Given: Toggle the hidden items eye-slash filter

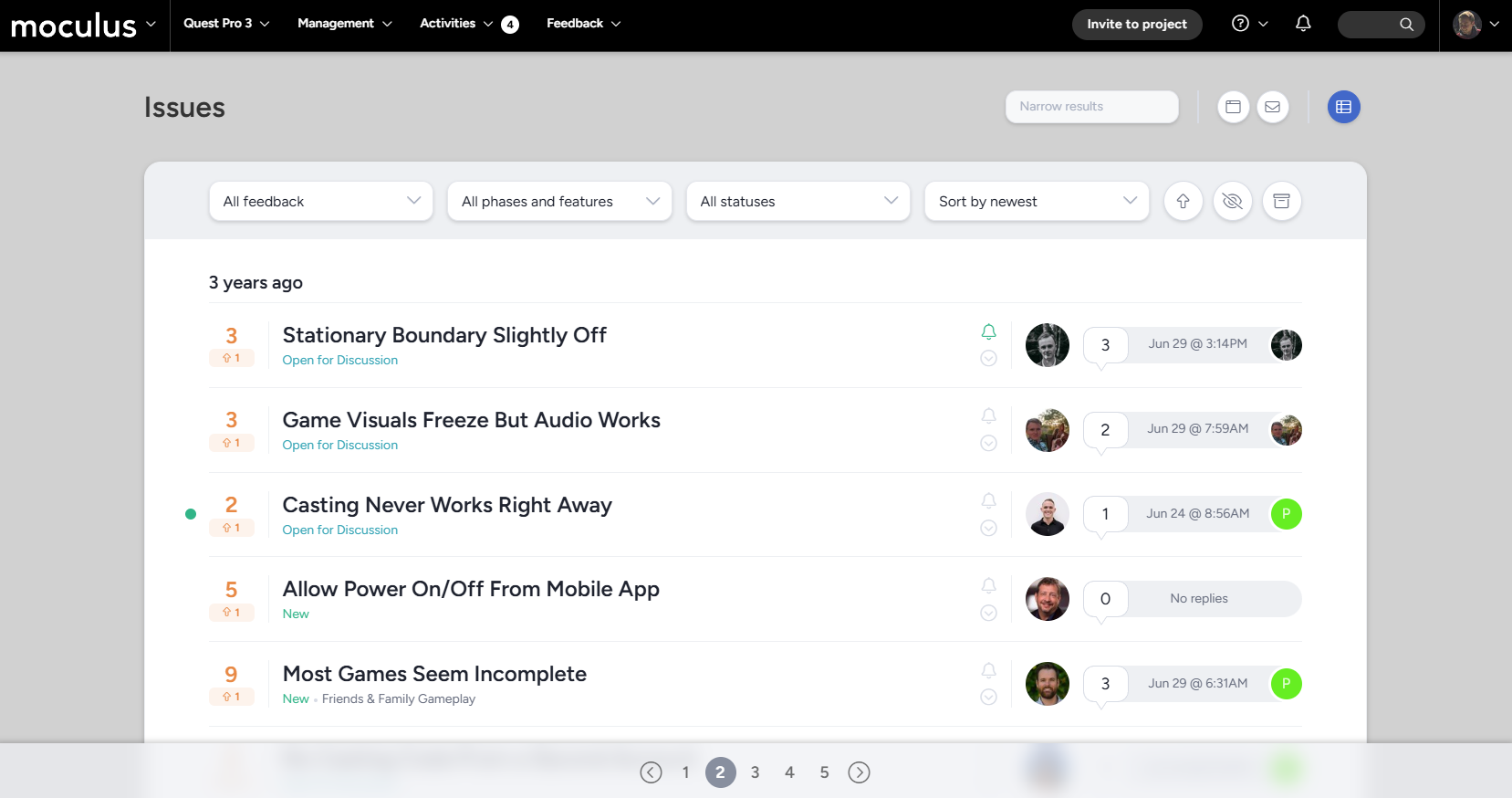Looking at the screenshot, I should pyautogui.click(x=1232, y=201).
